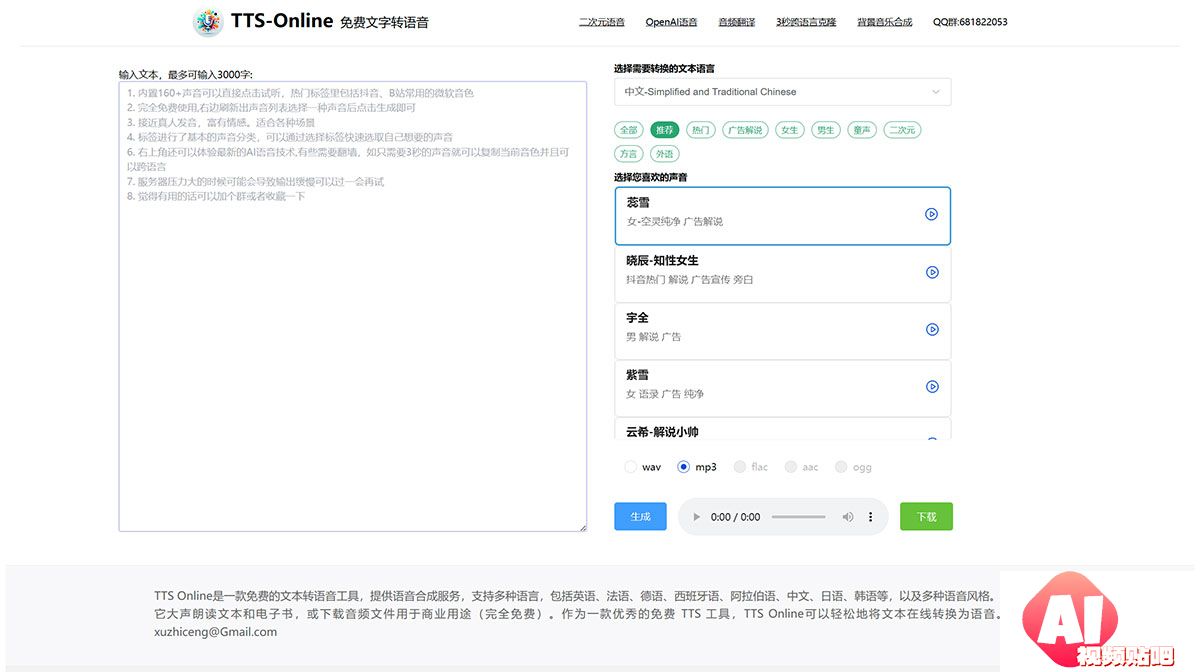Filter voices by 外语 tag
The image size is (1200, 672).
(664, 154)
